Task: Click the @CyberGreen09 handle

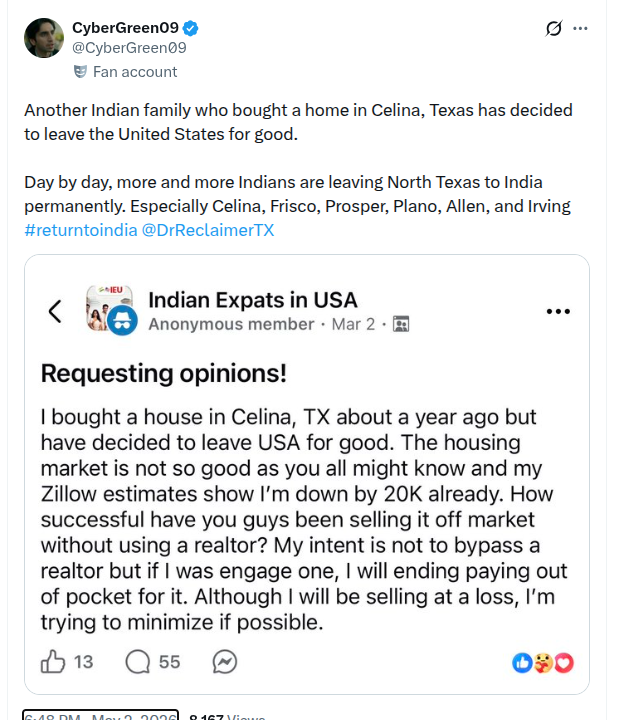Action: [129, 48]
